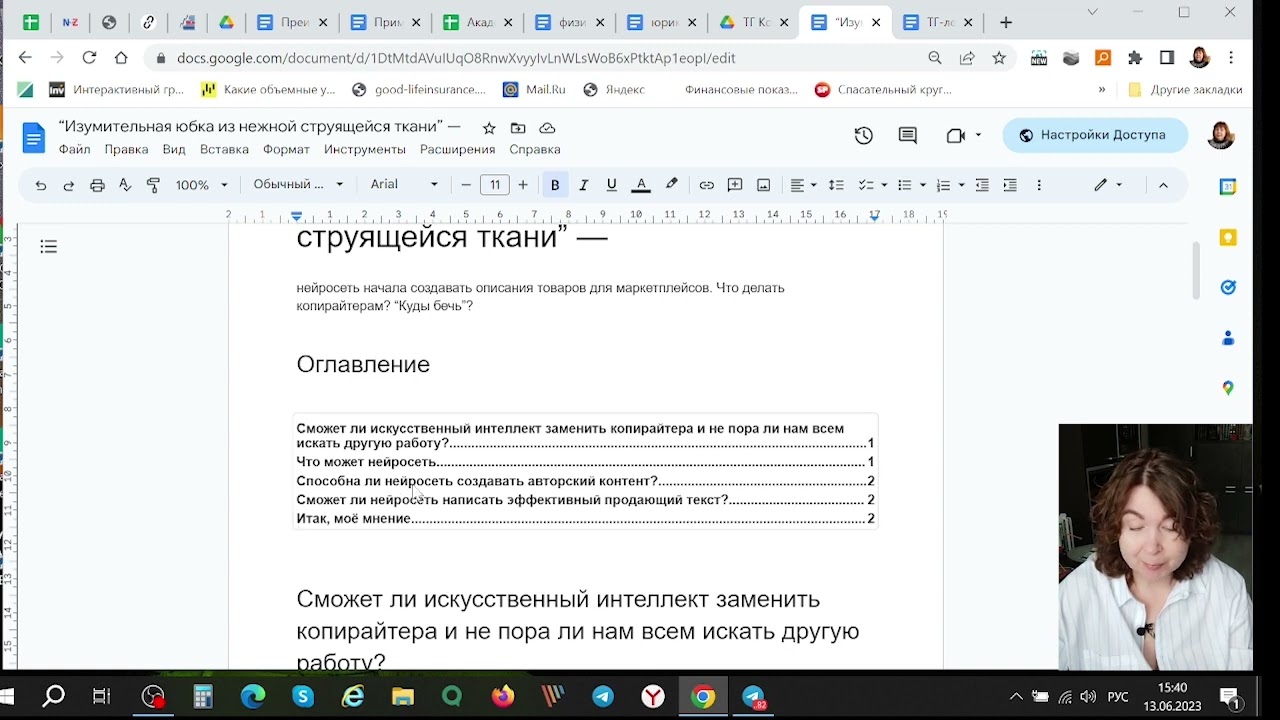This screenshot has width=1280, height=720.
Task: Click the font size field
Action: [x=494, y=185]
